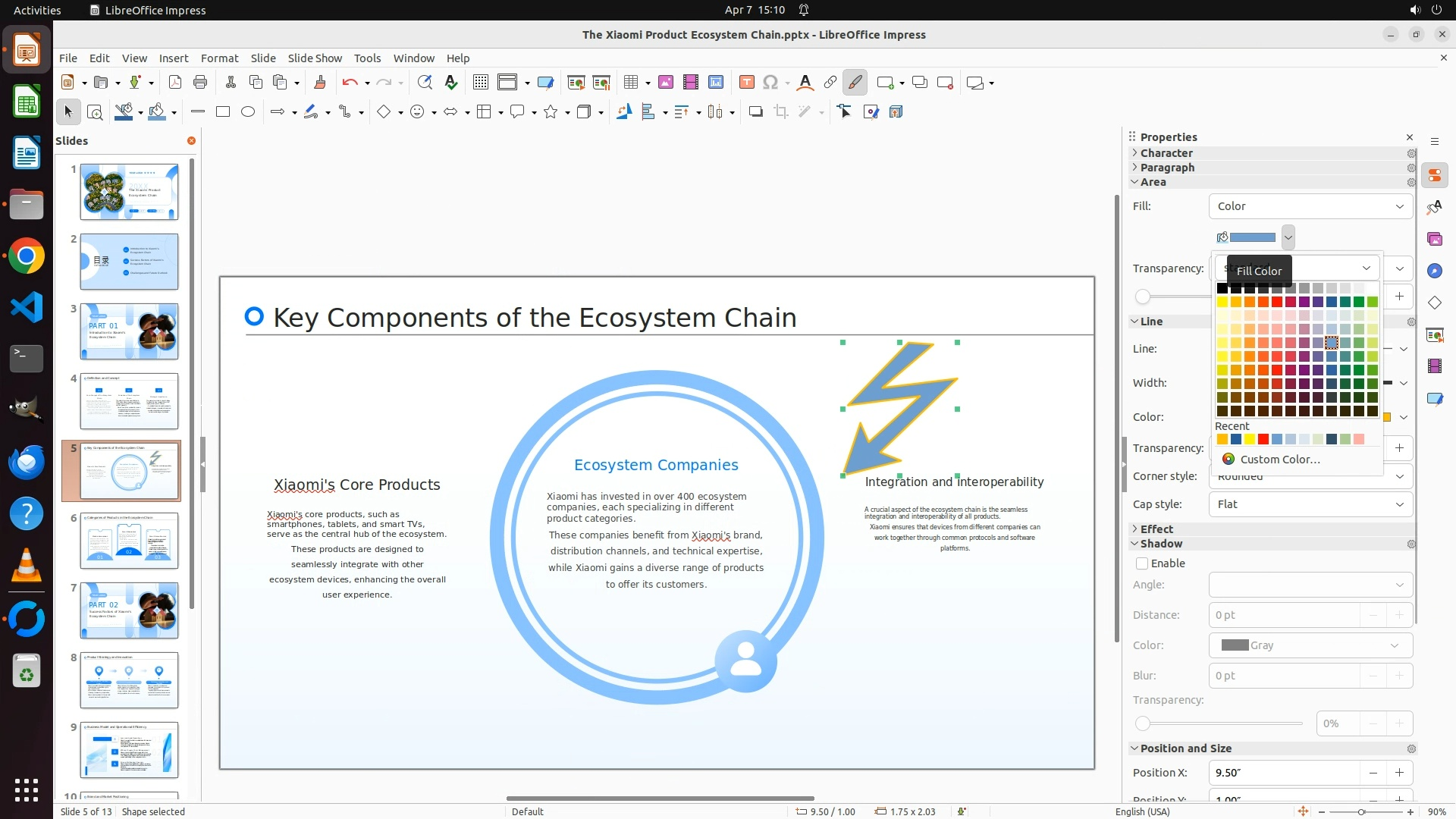The image size is (1456, 819).
Task: Insert a table using toolbar icon
Action: (x=630, y=83)
